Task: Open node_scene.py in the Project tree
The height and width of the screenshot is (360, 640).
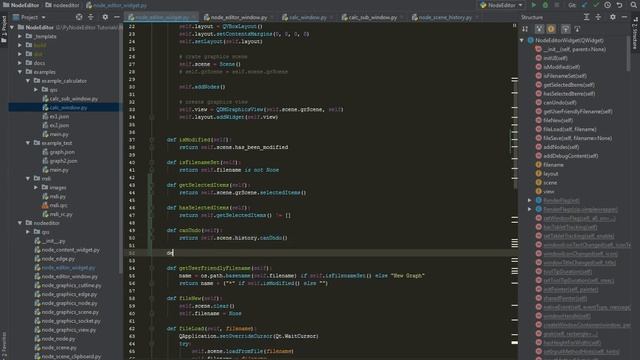Action: tap(59, 347)
